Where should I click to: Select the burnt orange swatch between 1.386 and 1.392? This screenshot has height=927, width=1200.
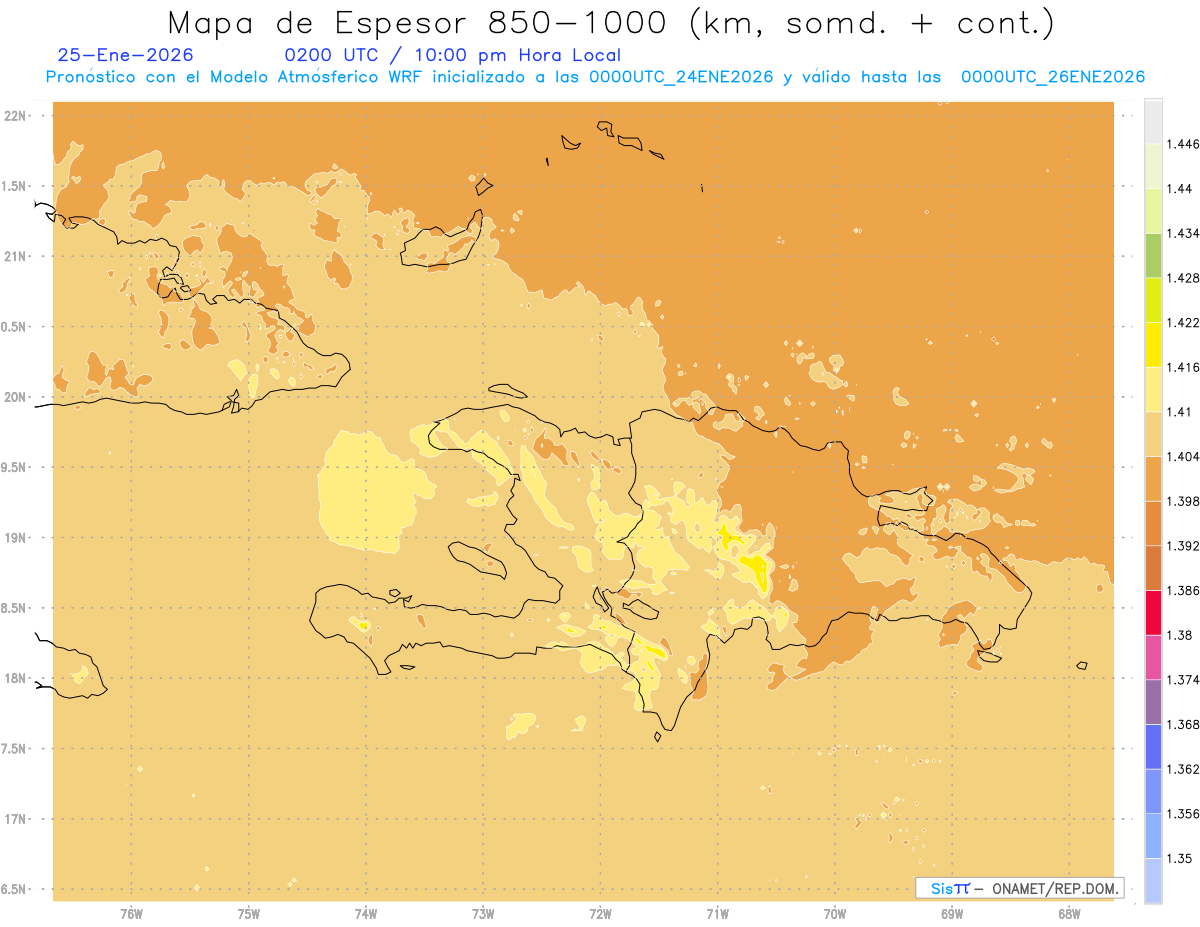1153,568
